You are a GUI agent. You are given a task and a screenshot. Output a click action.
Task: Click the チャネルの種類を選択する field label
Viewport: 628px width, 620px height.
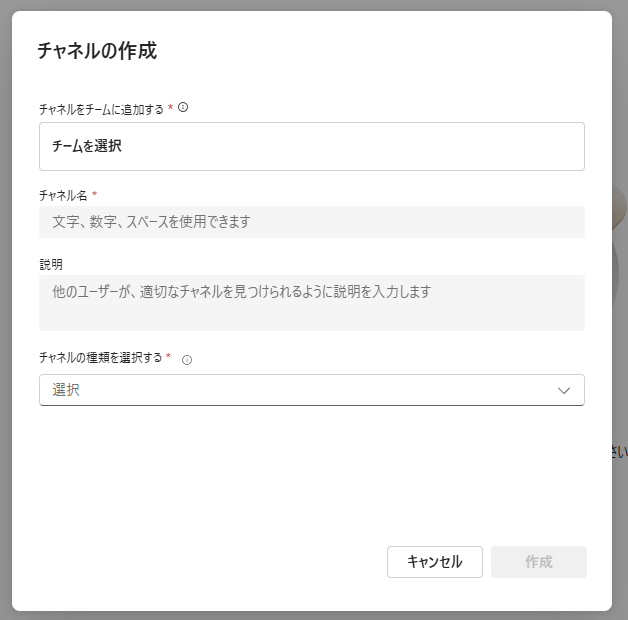(x=100, y=357)
